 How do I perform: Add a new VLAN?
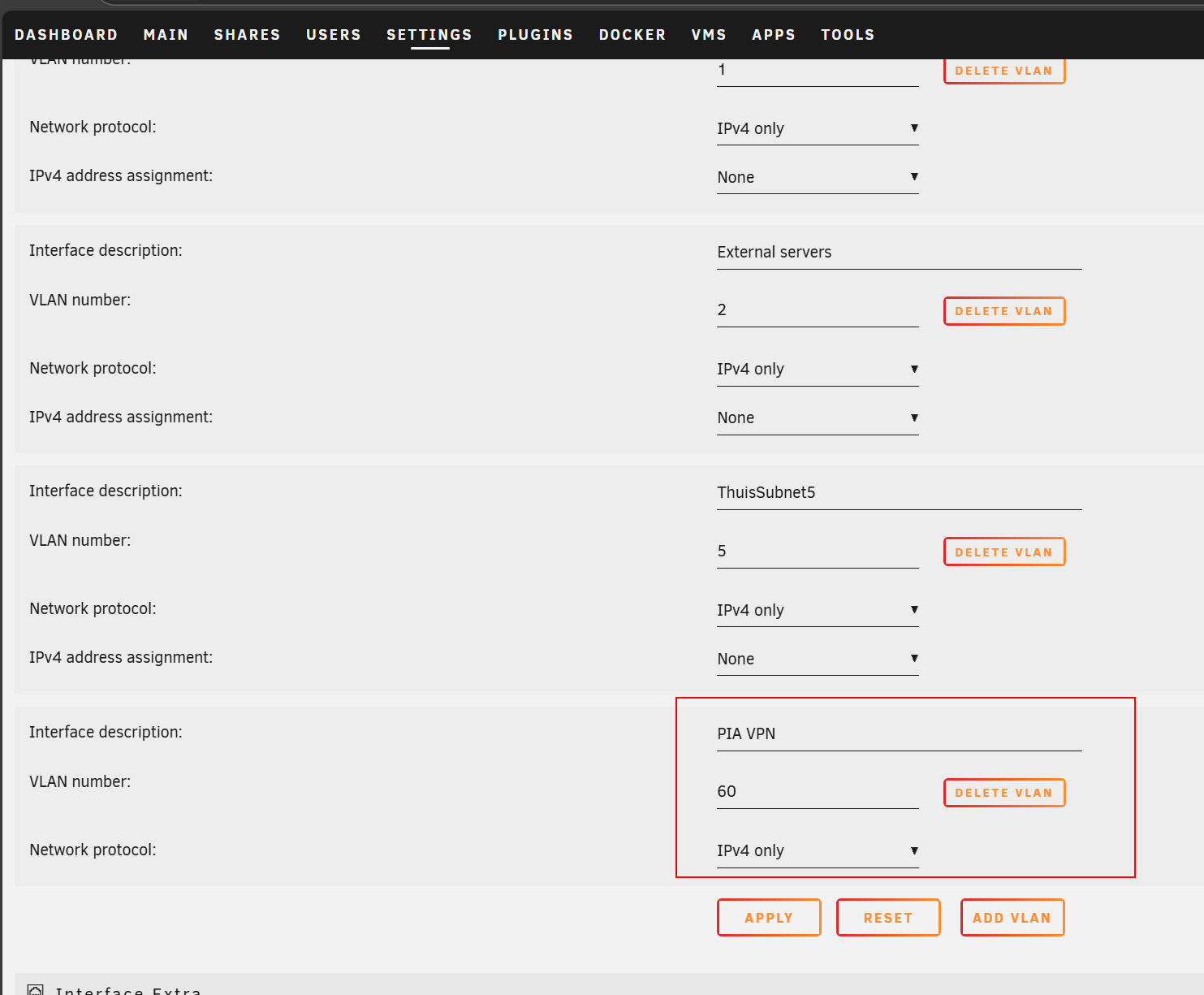pos(1012,918)
